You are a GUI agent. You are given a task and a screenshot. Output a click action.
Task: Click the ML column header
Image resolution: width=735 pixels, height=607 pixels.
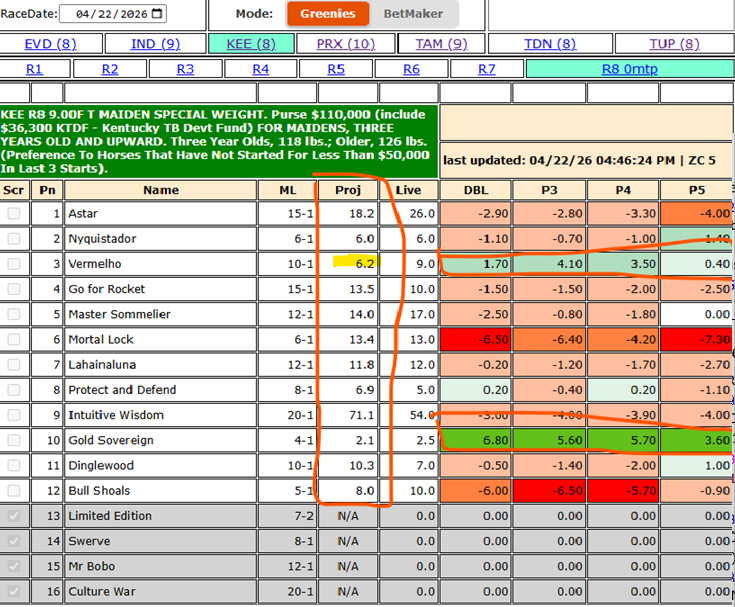[287, 190]
